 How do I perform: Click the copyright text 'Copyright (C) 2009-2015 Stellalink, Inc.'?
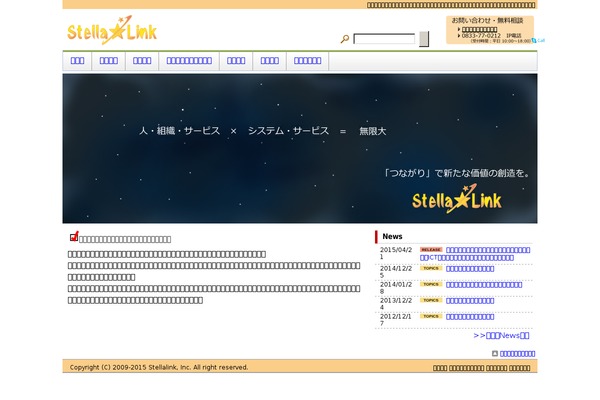click(x=159, y=367)
